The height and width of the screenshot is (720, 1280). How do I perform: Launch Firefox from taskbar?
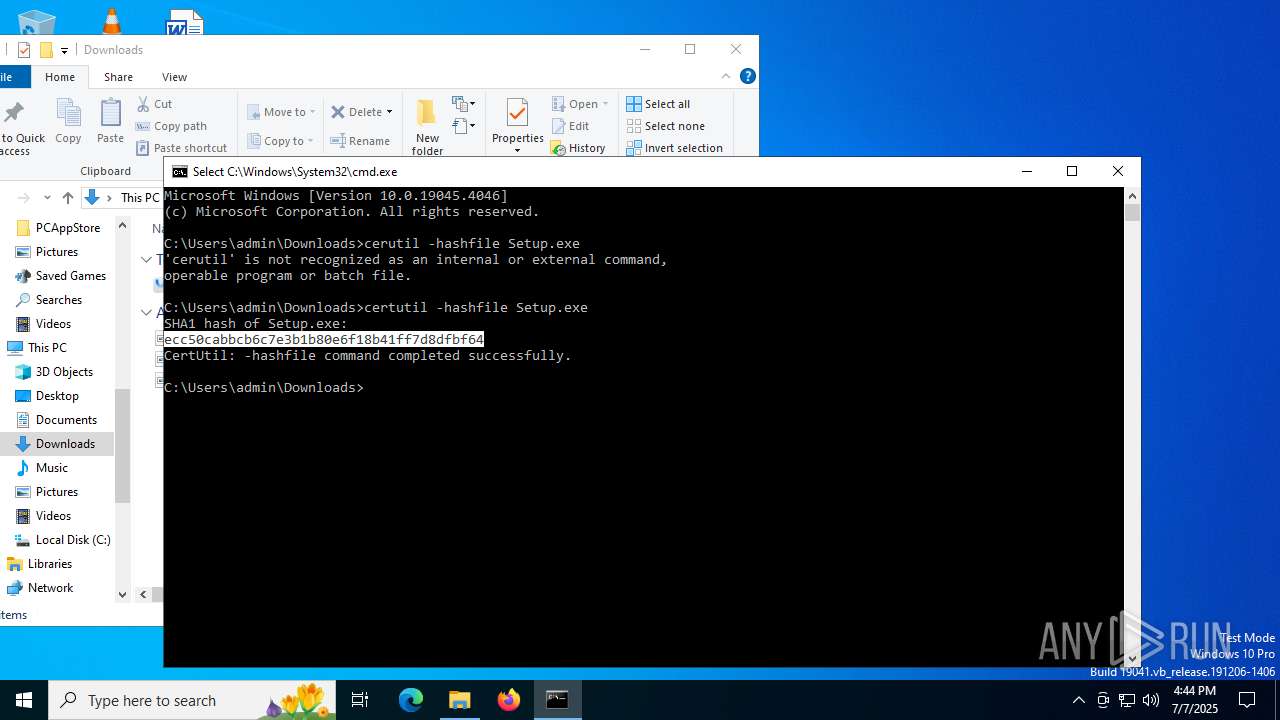509,700
